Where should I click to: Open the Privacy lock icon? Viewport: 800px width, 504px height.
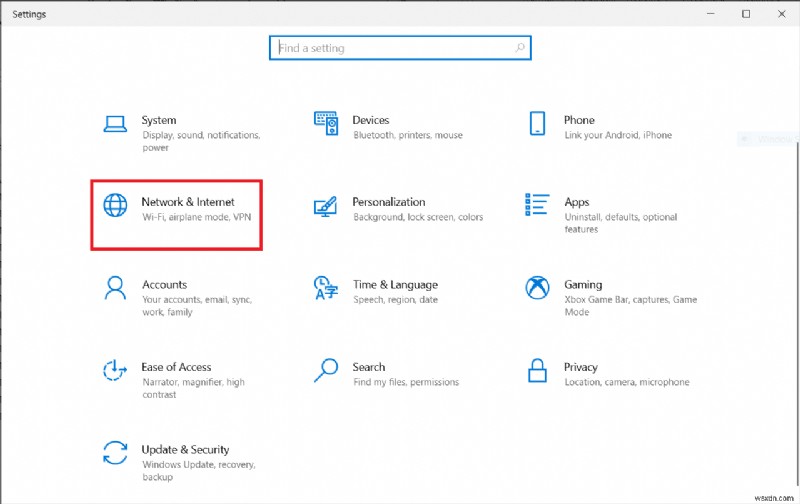[537, 371]
